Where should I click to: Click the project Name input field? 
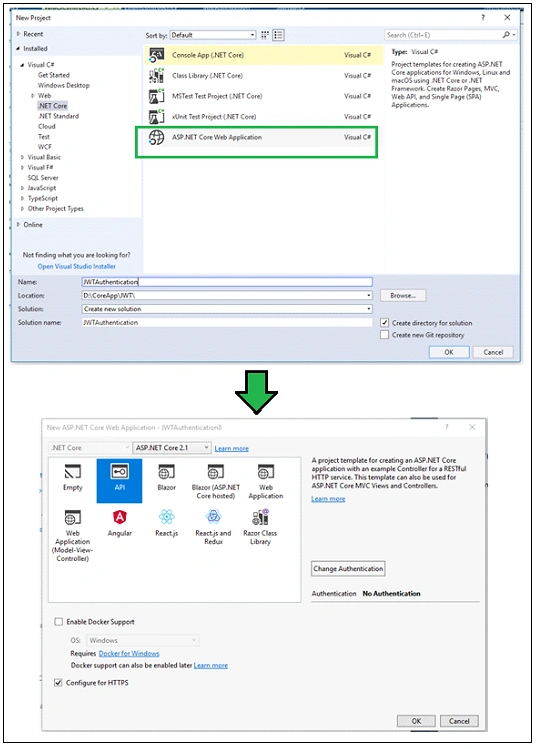[x=227, y=282]
